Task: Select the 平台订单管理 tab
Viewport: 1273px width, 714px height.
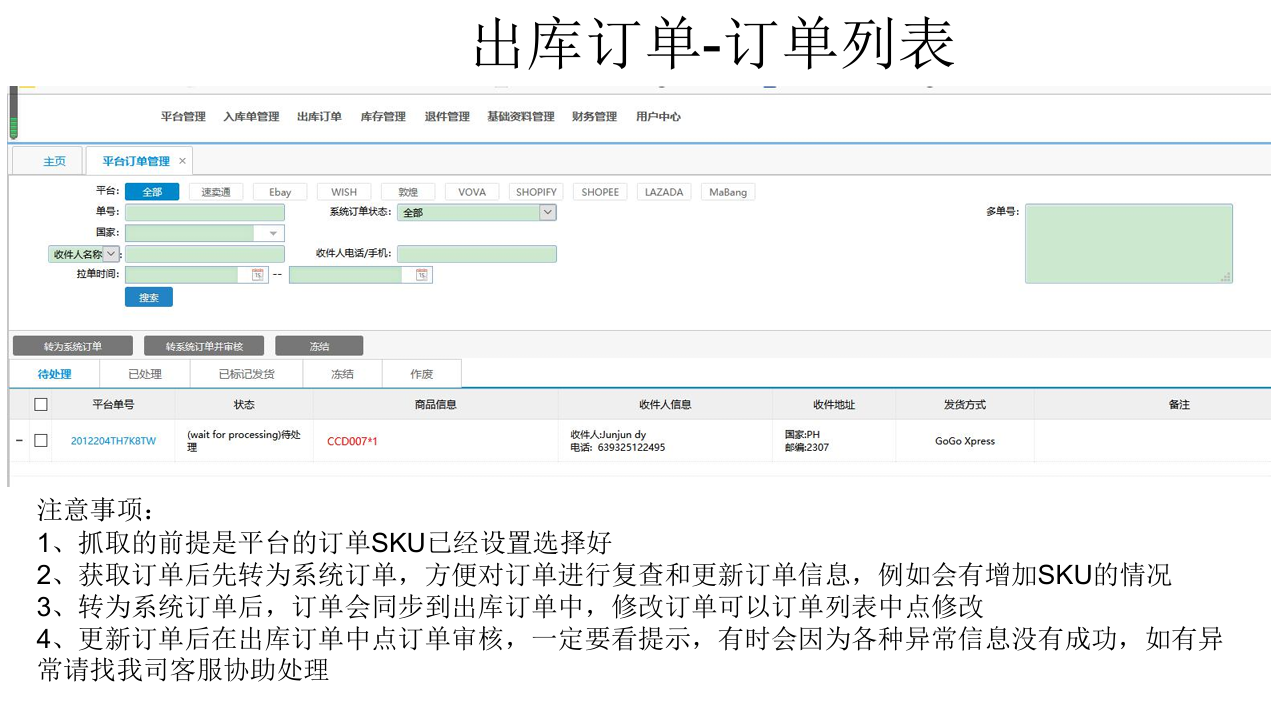Action: pos(136,161)
